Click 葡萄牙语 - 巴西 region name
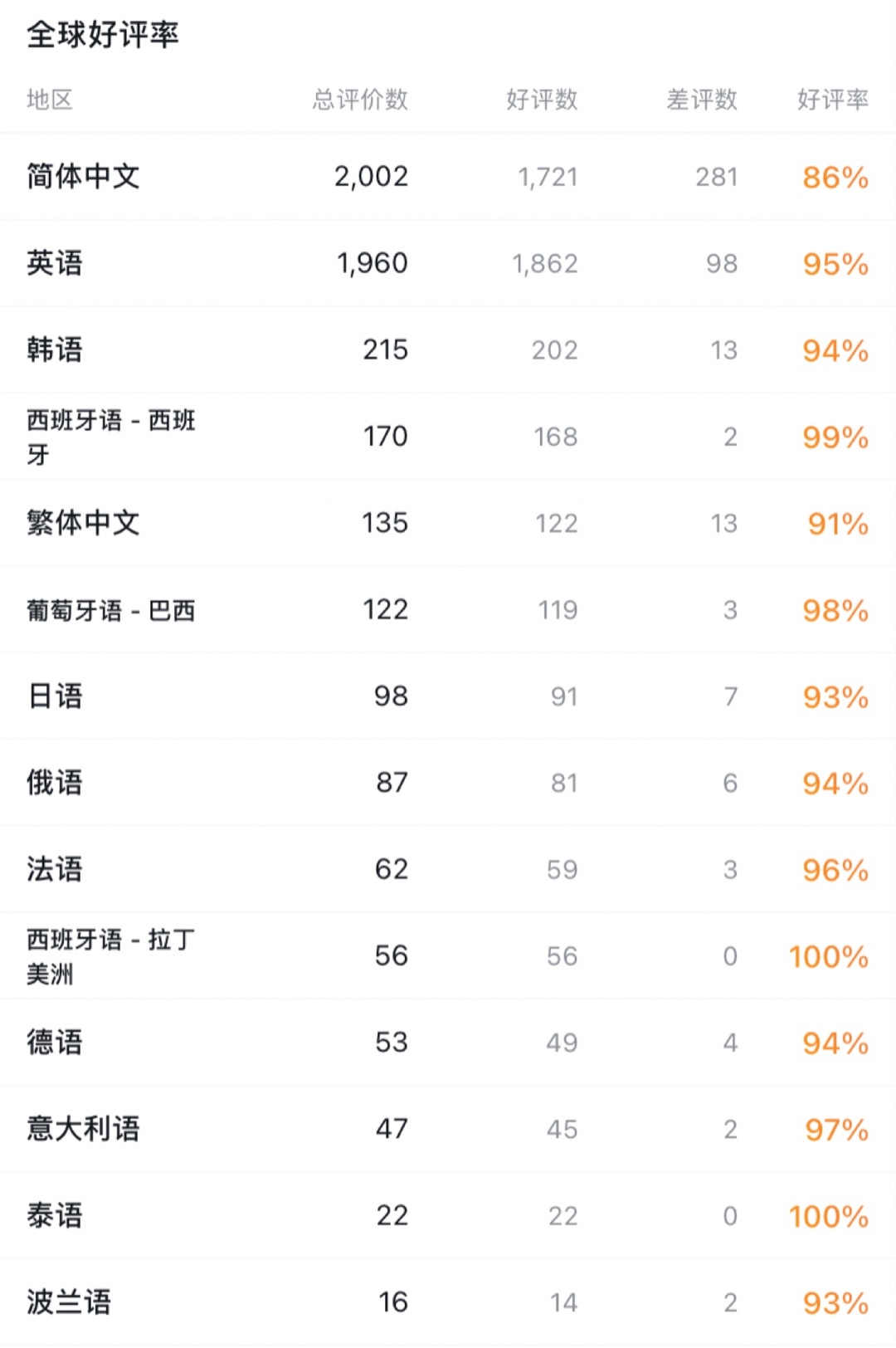896x1348 pixels. point(110,610)
